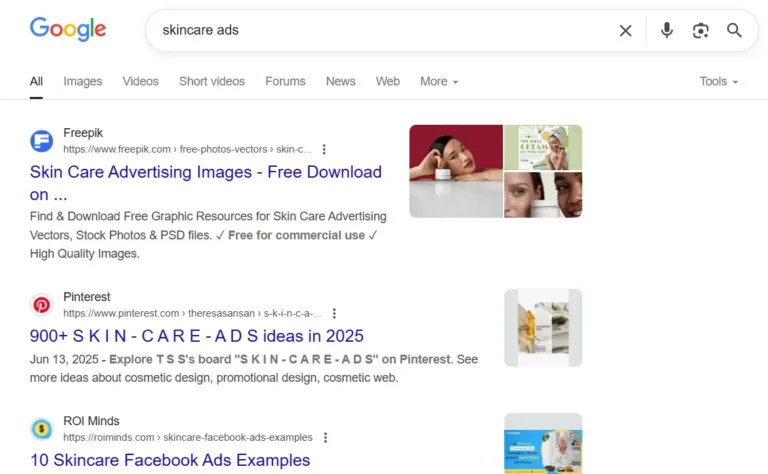The width and height of the screenshot is (768, 474).
Task: Open search by image camera icon
Action: tap(700, 30)
